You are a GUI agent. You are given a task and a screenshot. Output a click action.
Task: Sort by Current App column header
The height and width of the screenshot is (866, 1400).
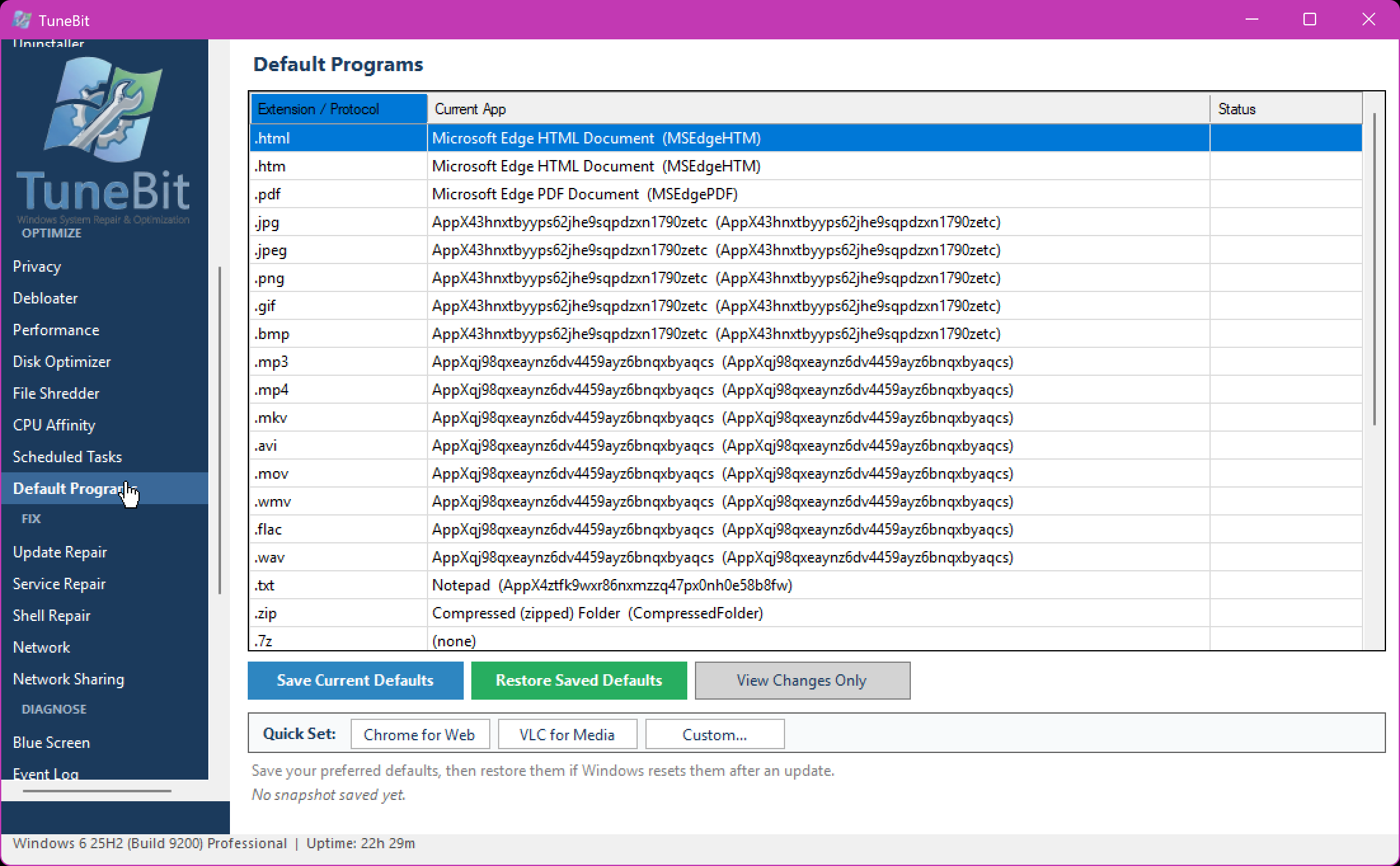818,109
